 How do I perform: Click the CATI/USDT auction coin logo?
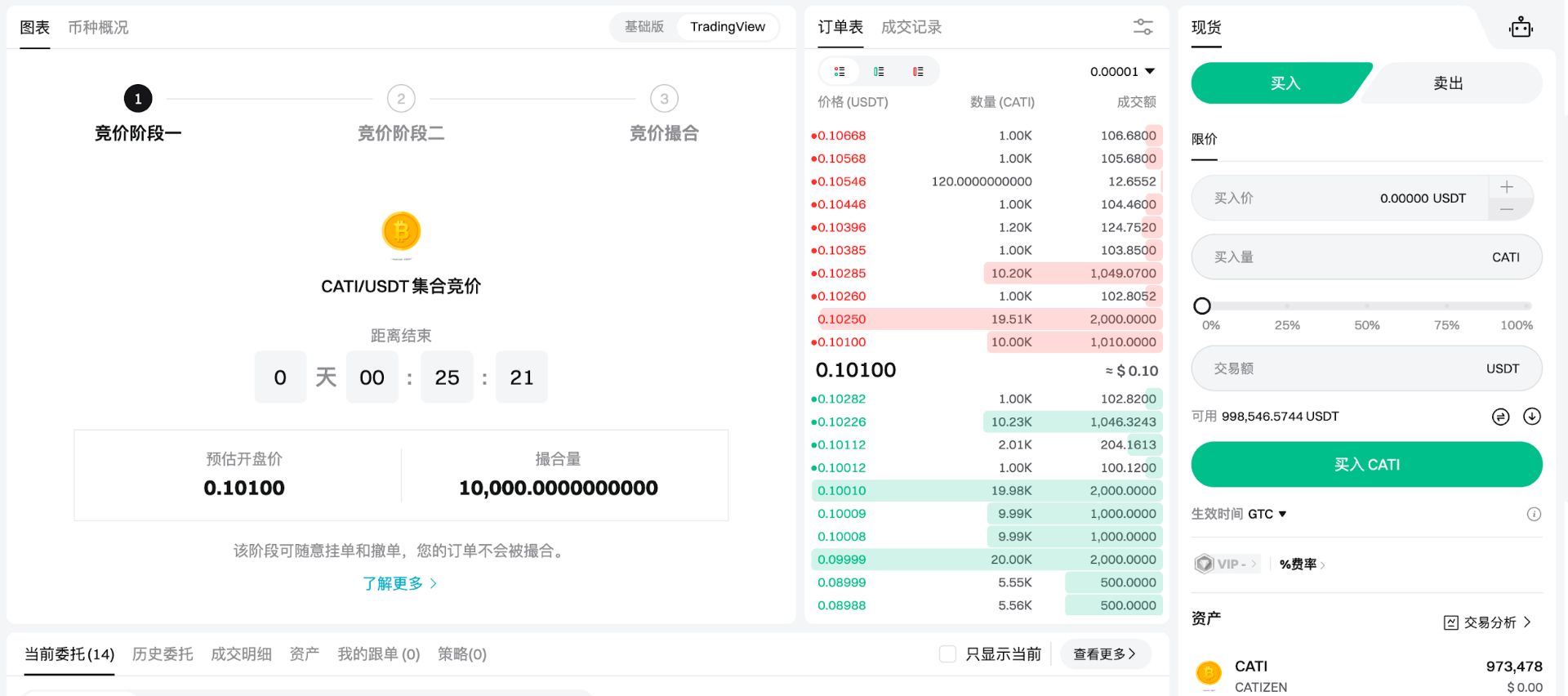point(401,231)
